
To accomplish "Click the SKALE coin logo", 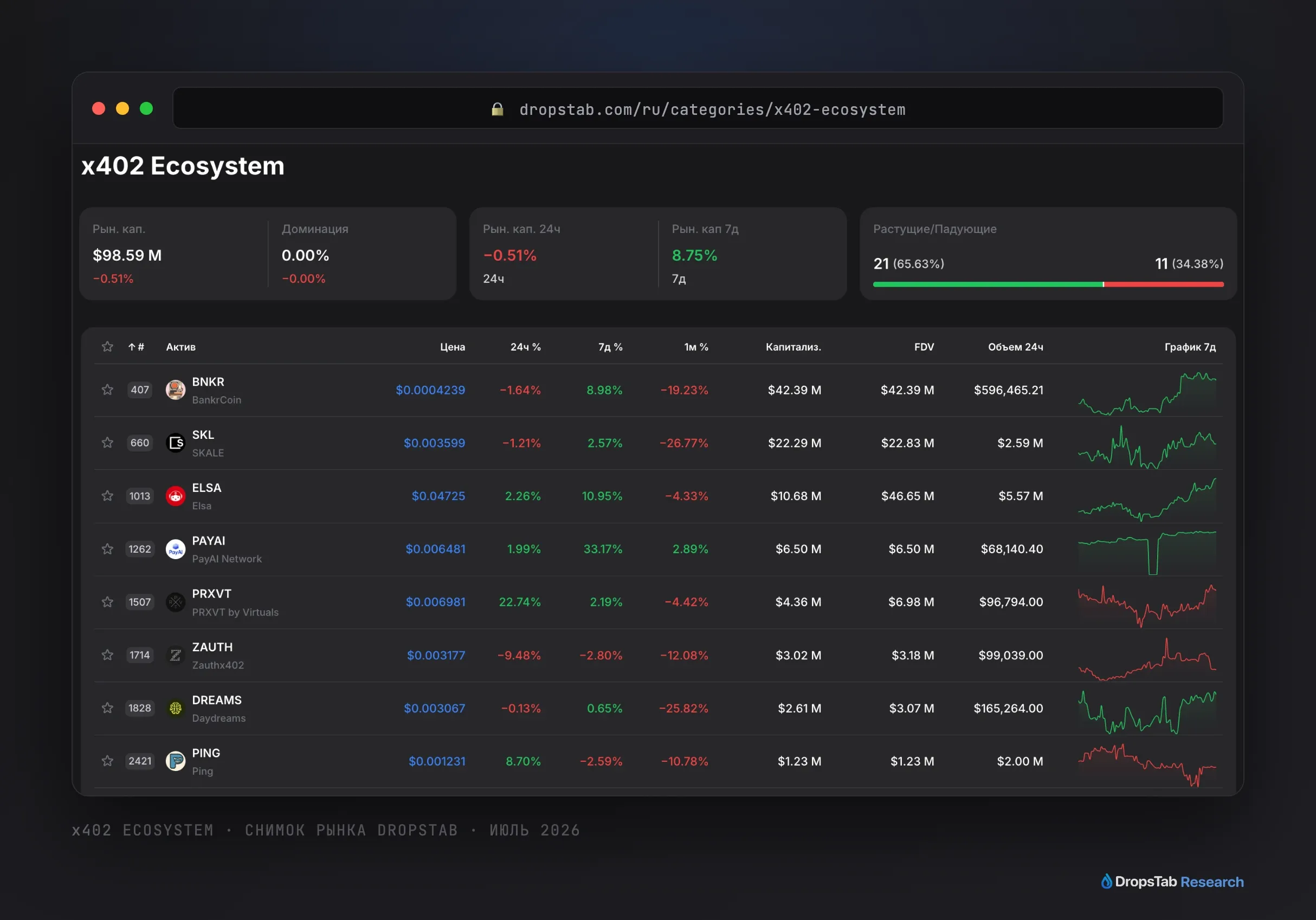I will [x=176, y=443].
